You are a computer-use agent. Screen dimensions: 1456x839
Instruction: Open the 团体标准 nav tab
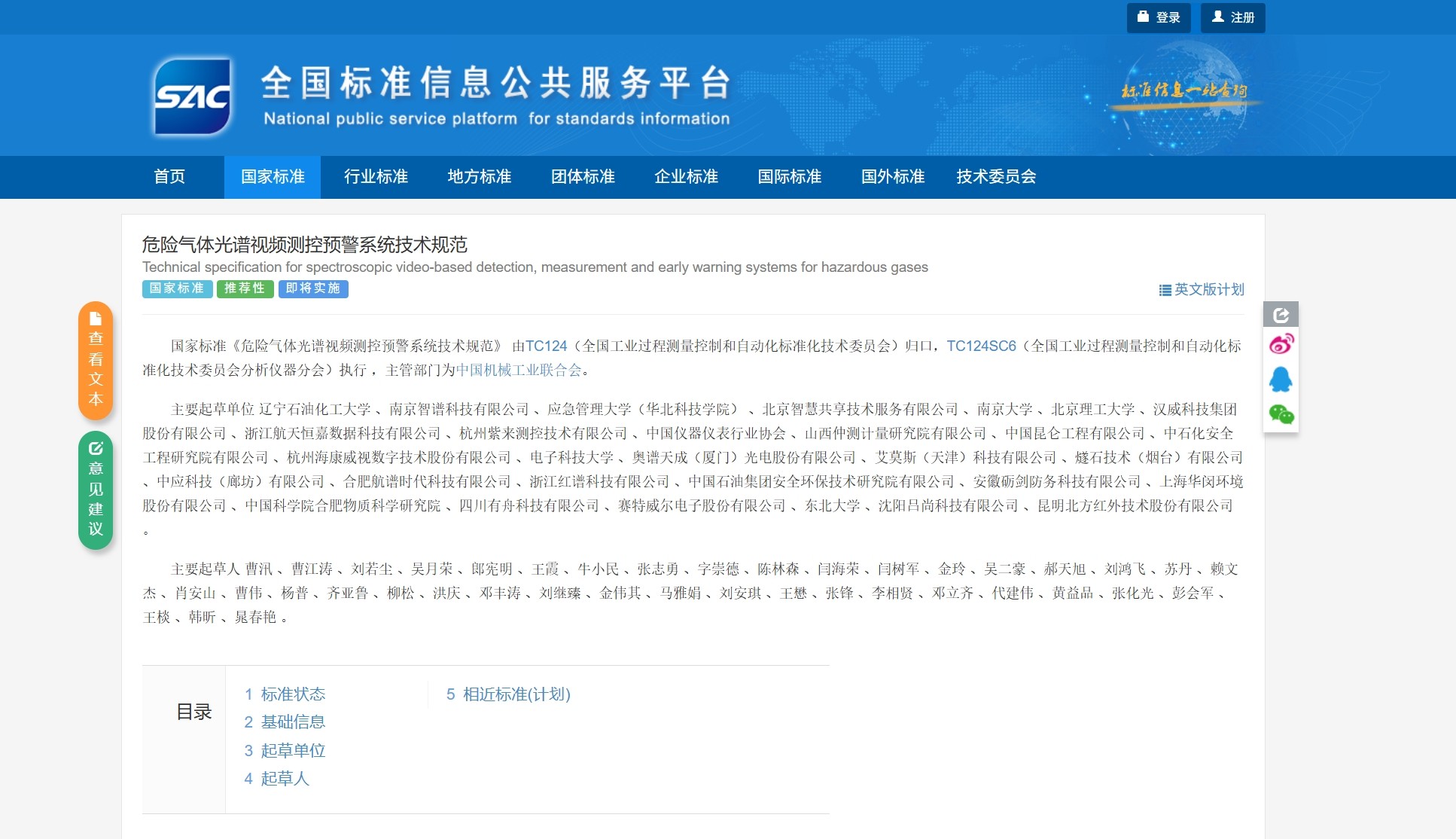pos(583,177)
